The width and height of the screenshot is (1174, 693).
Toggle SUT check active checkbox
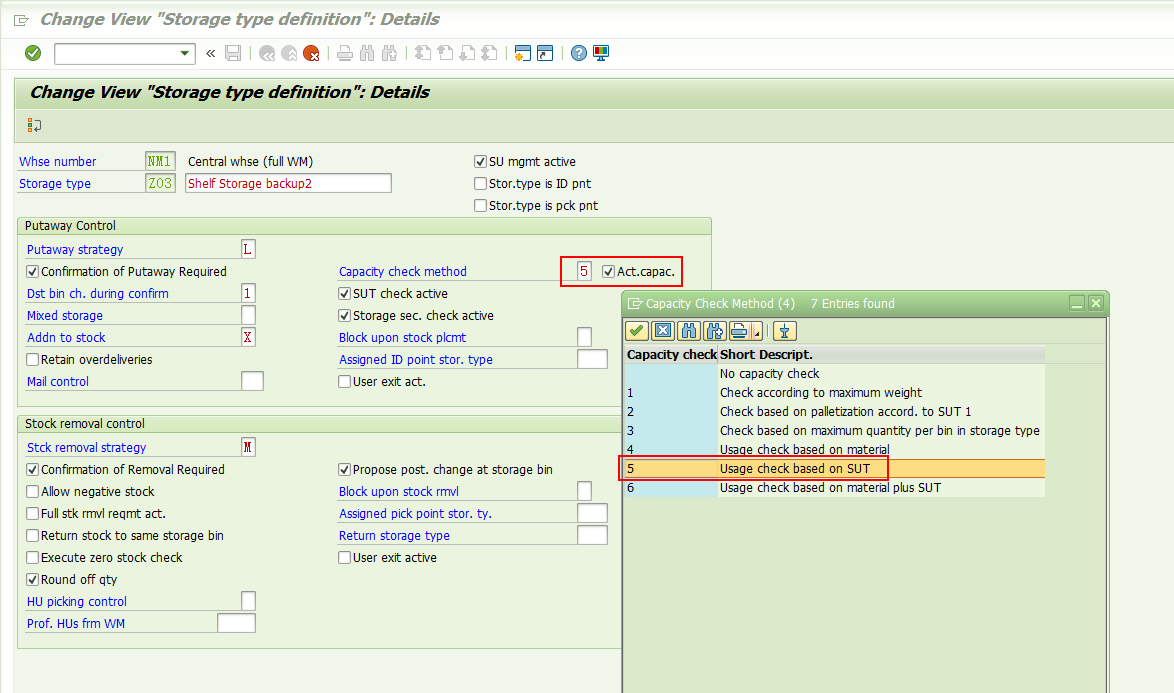point(344,293)
